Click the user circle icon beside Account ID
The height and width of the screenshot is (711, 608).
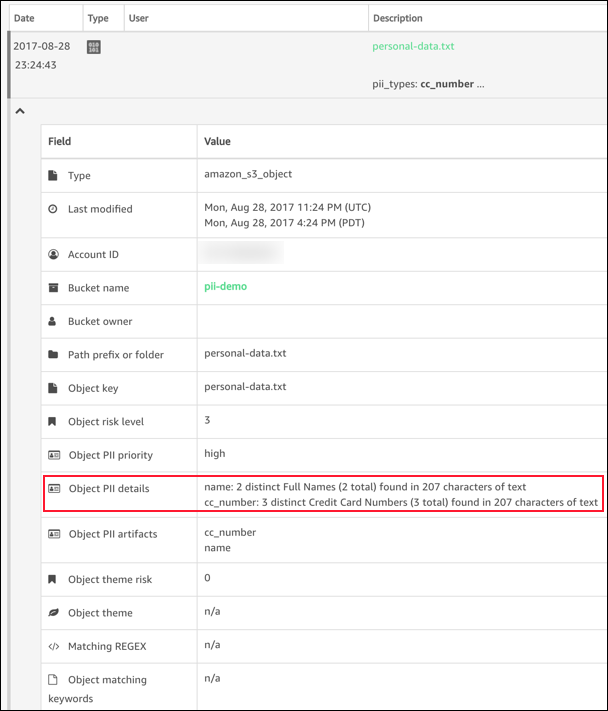54,254
